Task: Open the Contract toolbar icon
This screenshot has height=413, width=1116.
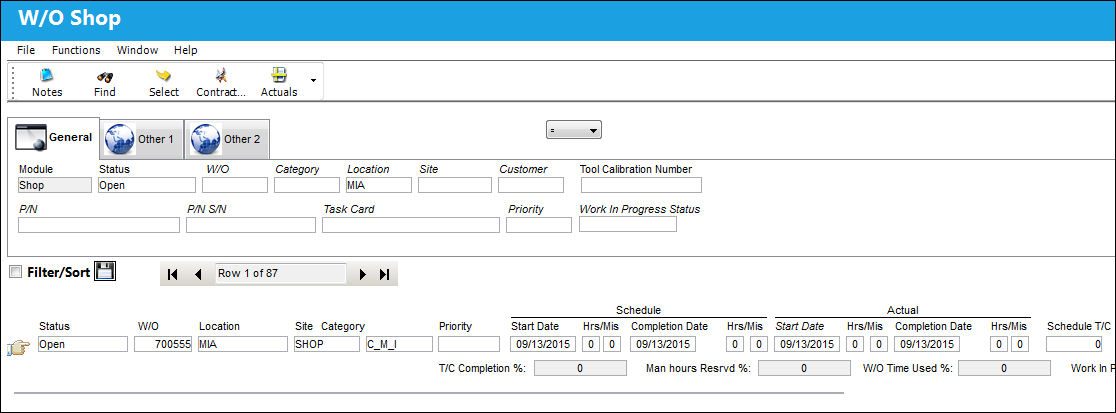Action: pos(221,75)
